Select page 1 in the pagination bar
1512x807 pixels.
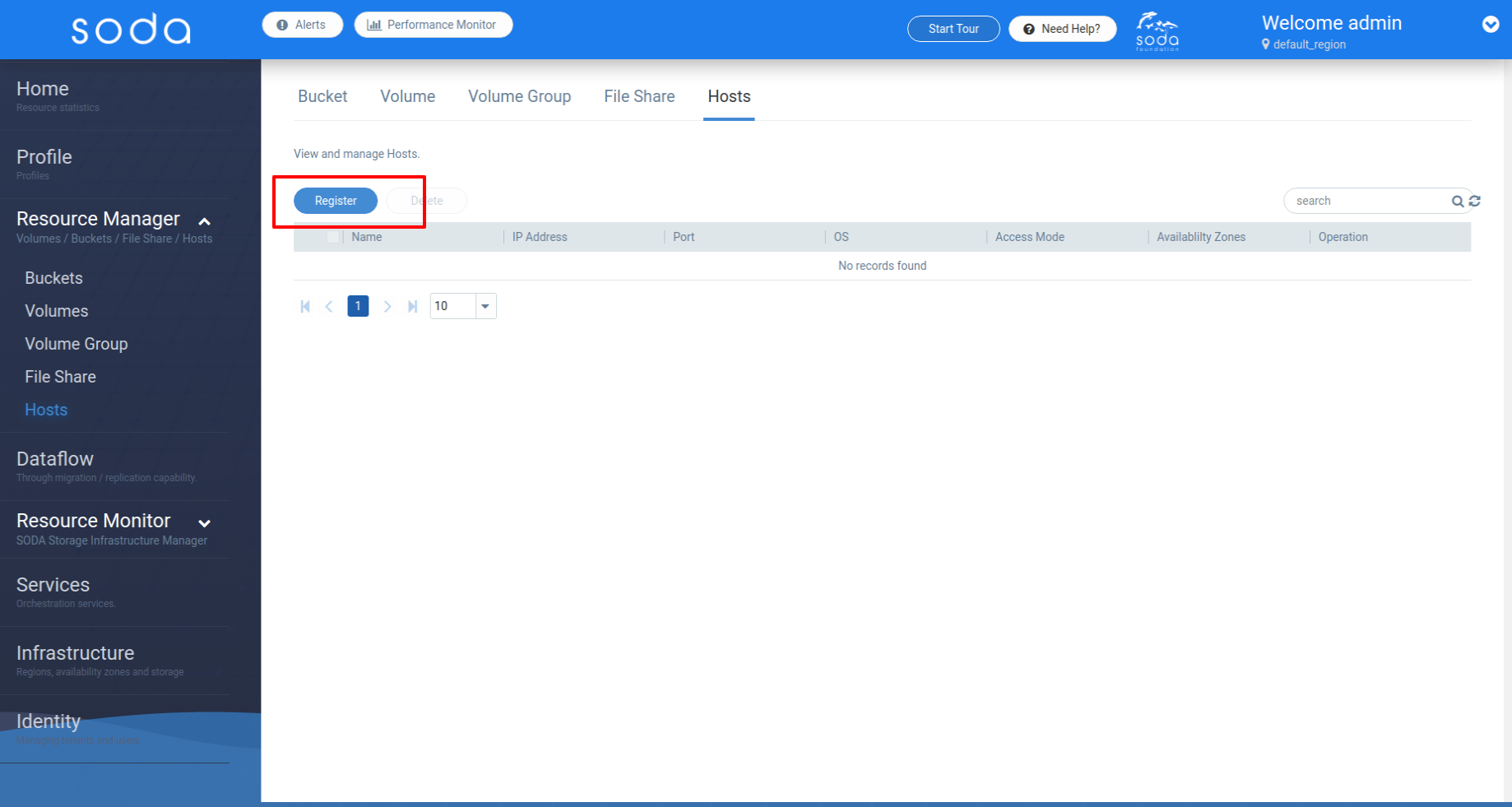pos(358,306)
